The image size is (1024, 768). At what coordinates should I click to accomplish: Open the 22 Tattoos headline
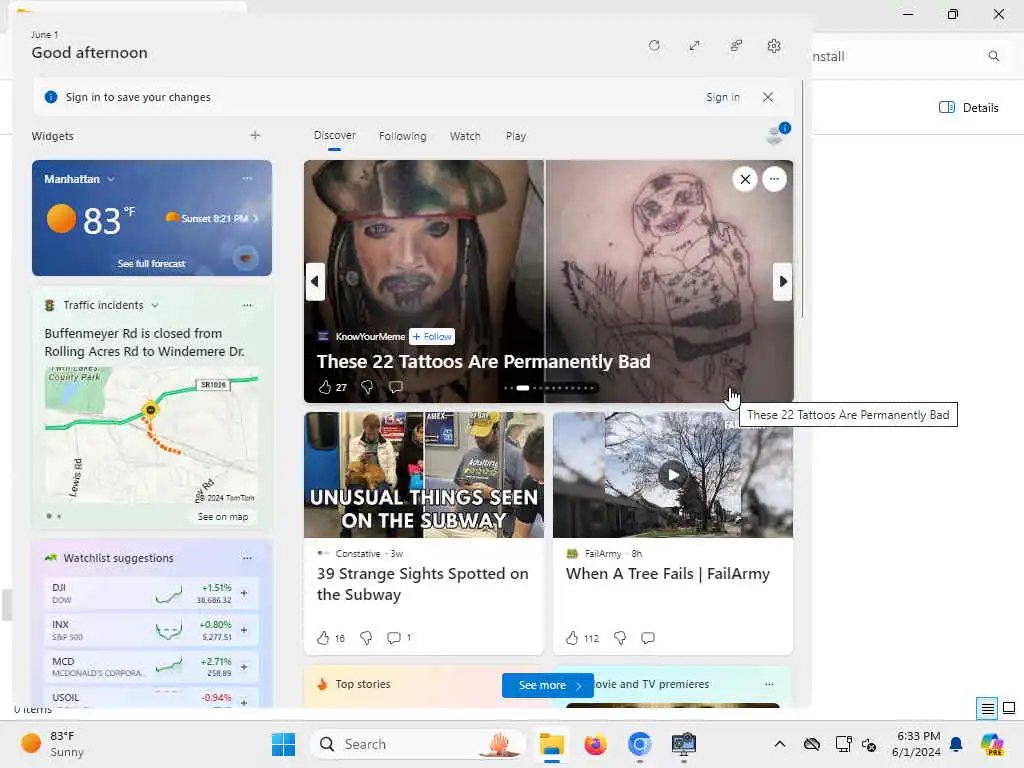click(483, 362)
